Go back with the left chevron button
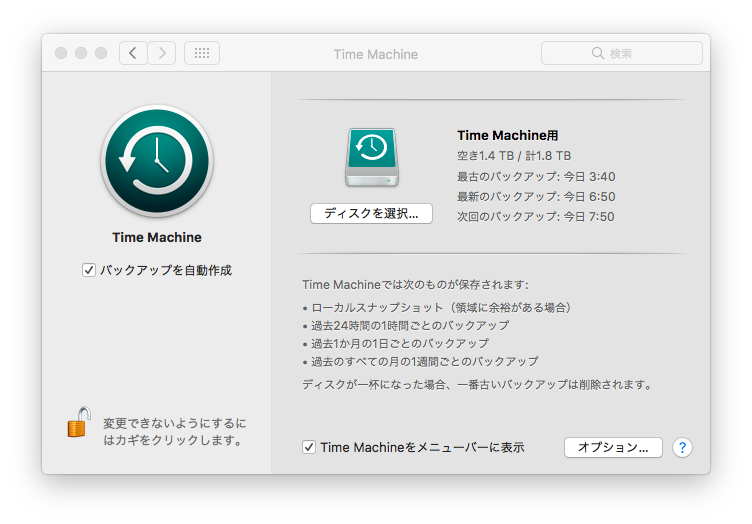The height and width of the screenshot is (524, 752). click(133, 53)
